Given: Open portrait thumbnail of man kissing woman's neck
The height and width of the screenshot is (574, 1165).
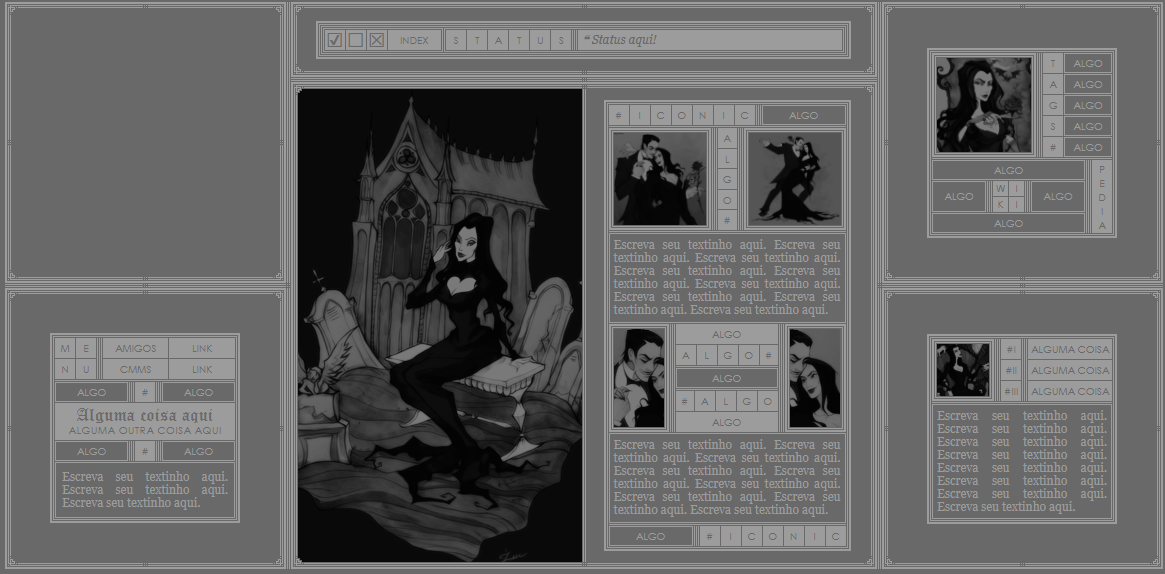Looking at the screenshot, I should coord(639,378).
